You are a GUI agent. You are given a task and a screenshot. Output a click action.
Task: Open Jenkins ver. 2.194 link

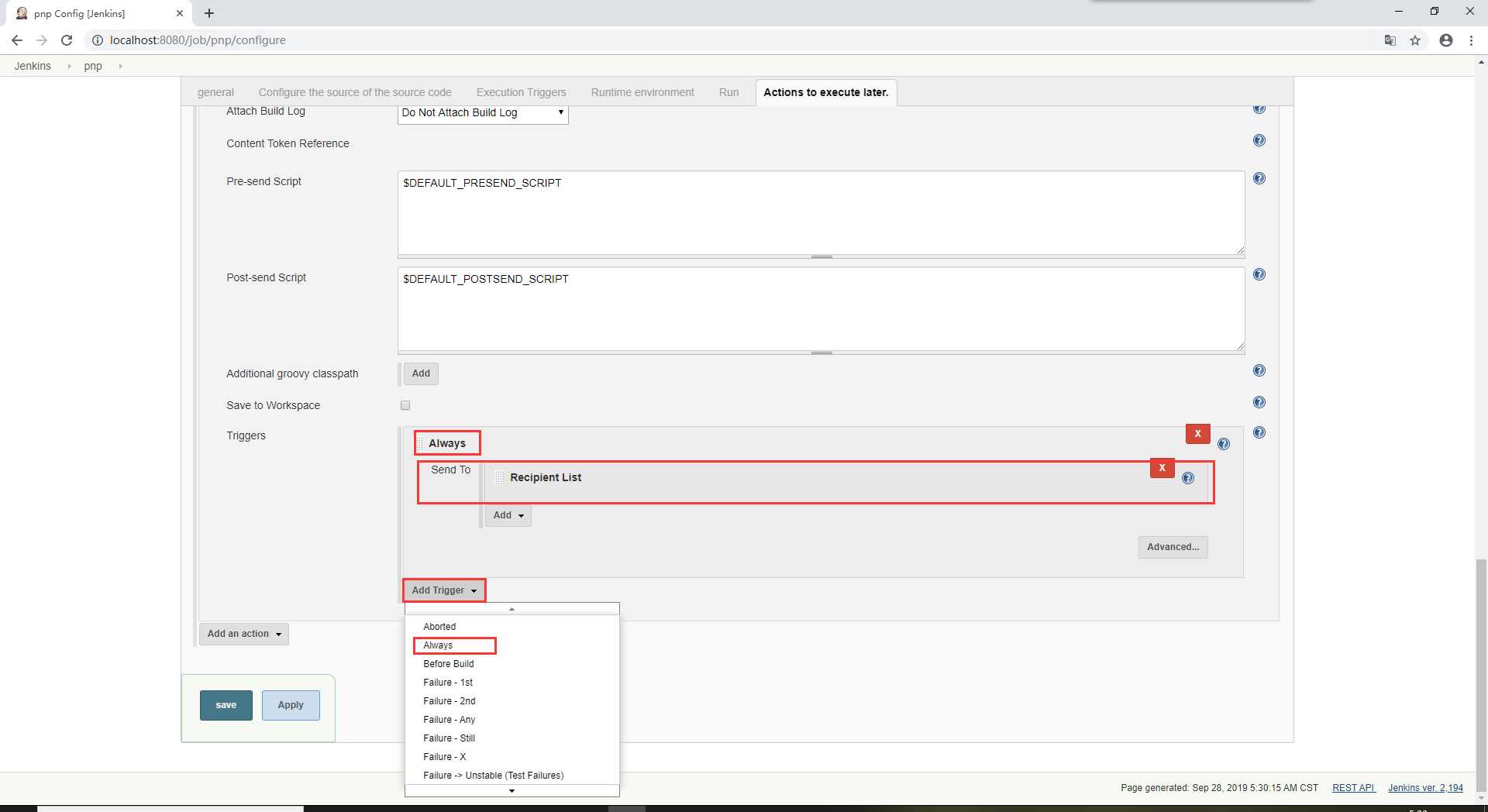click(x=1425, y=788)
